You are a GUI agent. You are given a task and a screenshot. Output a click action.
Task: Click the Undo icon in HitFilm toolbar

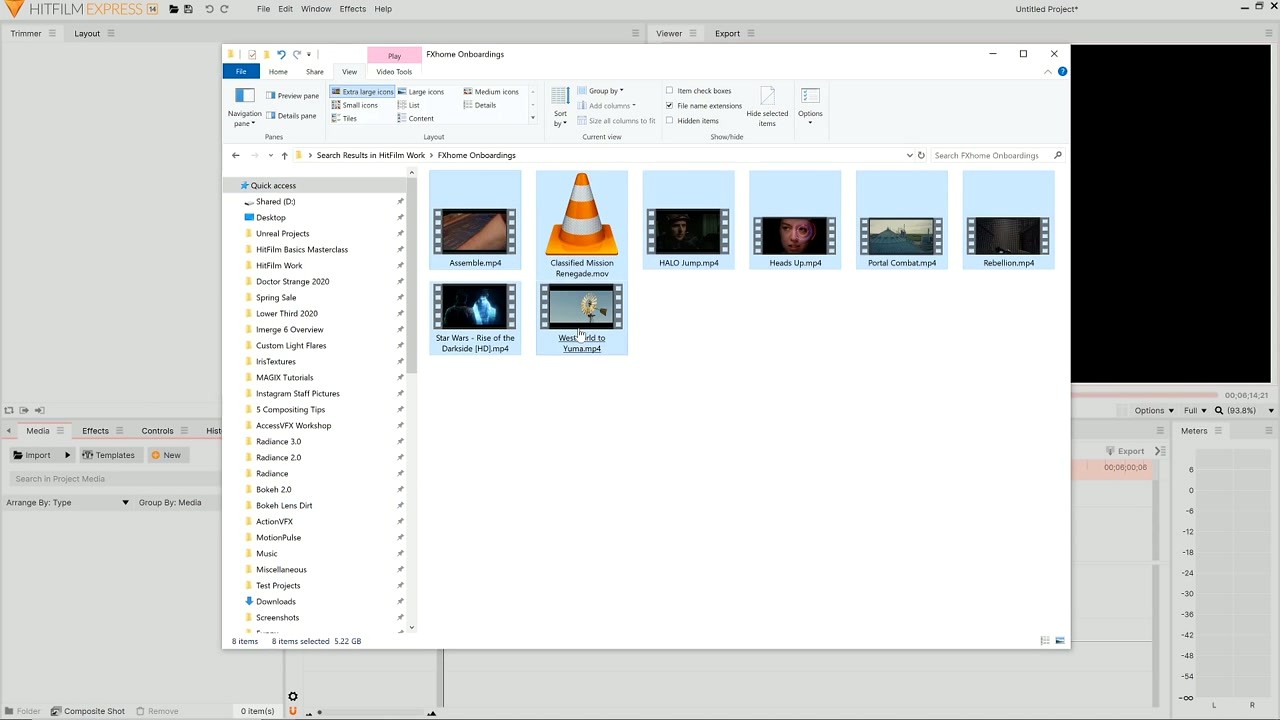[209, 9]
